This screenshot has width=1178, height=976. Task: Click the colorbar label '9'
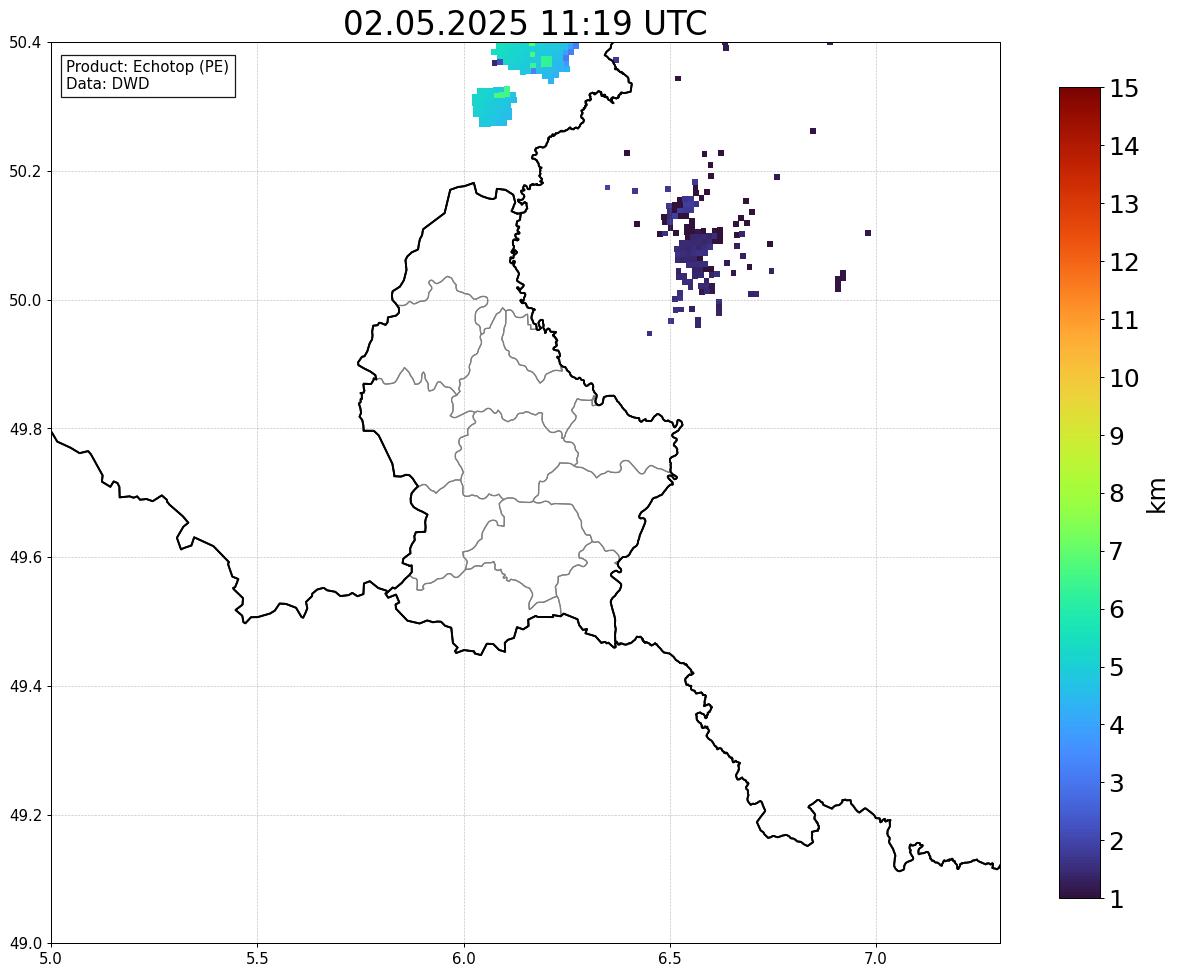pyautogui.click(x=1117, y=436)
